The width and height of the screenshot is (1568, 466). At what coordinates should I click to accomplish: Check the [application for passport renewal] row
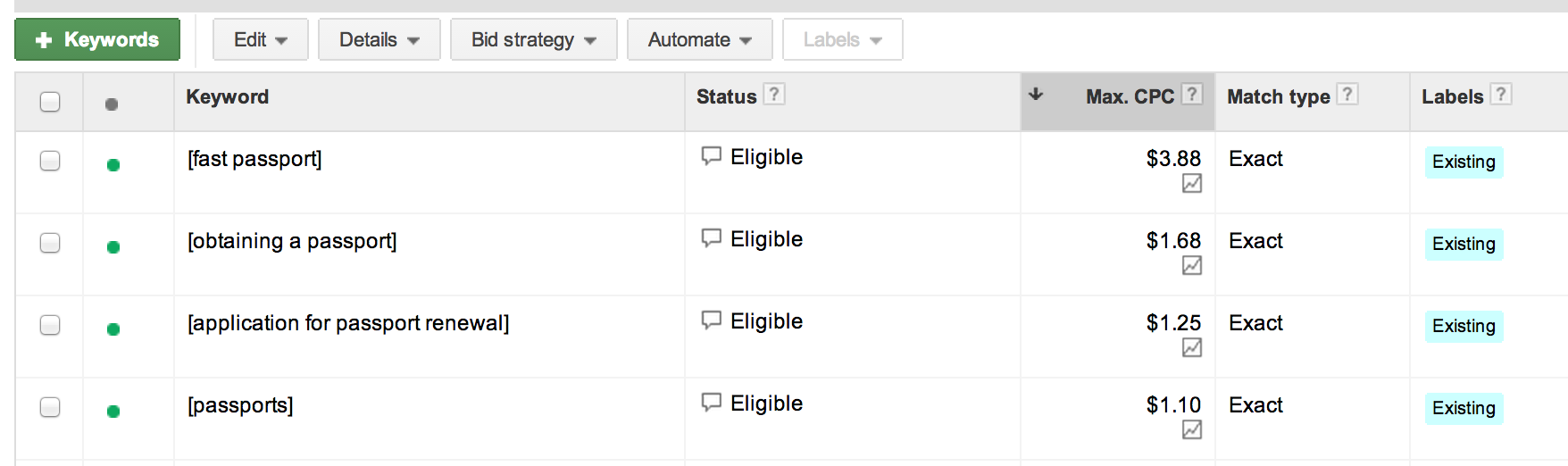[50, 325]
